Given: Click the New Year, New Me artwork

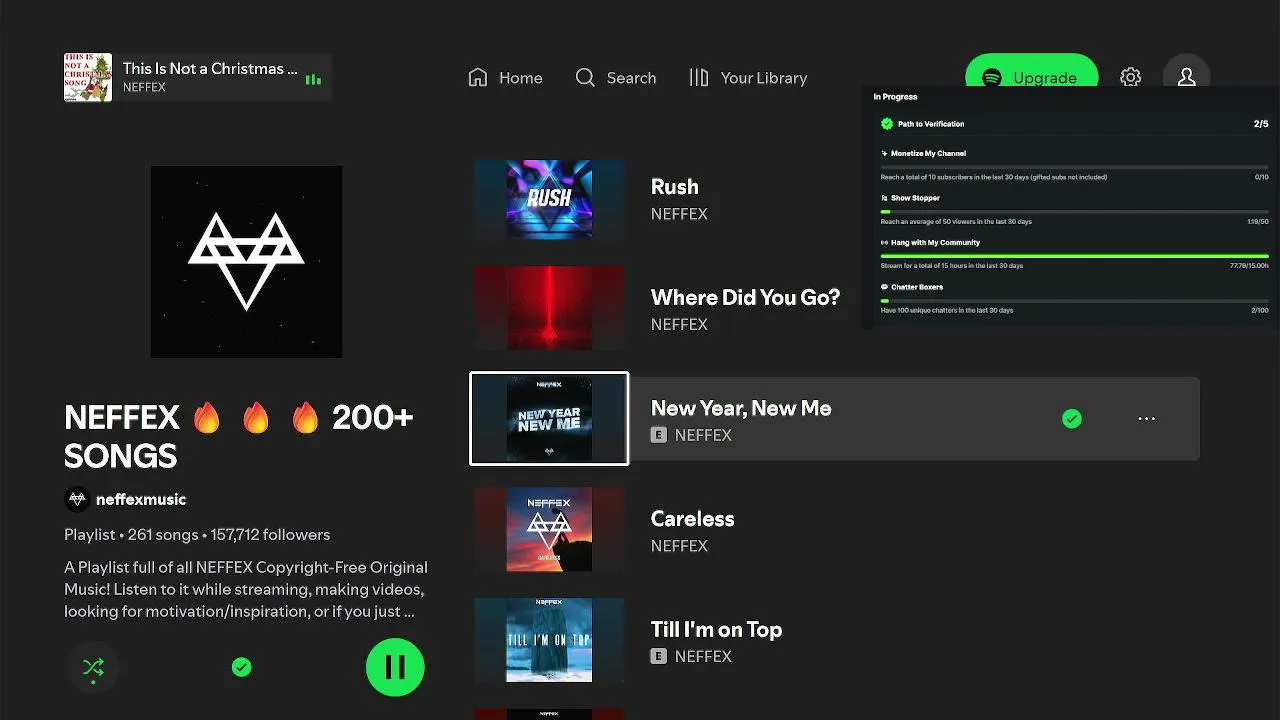Looking at the screenshot, I should [x=549, y=419].
